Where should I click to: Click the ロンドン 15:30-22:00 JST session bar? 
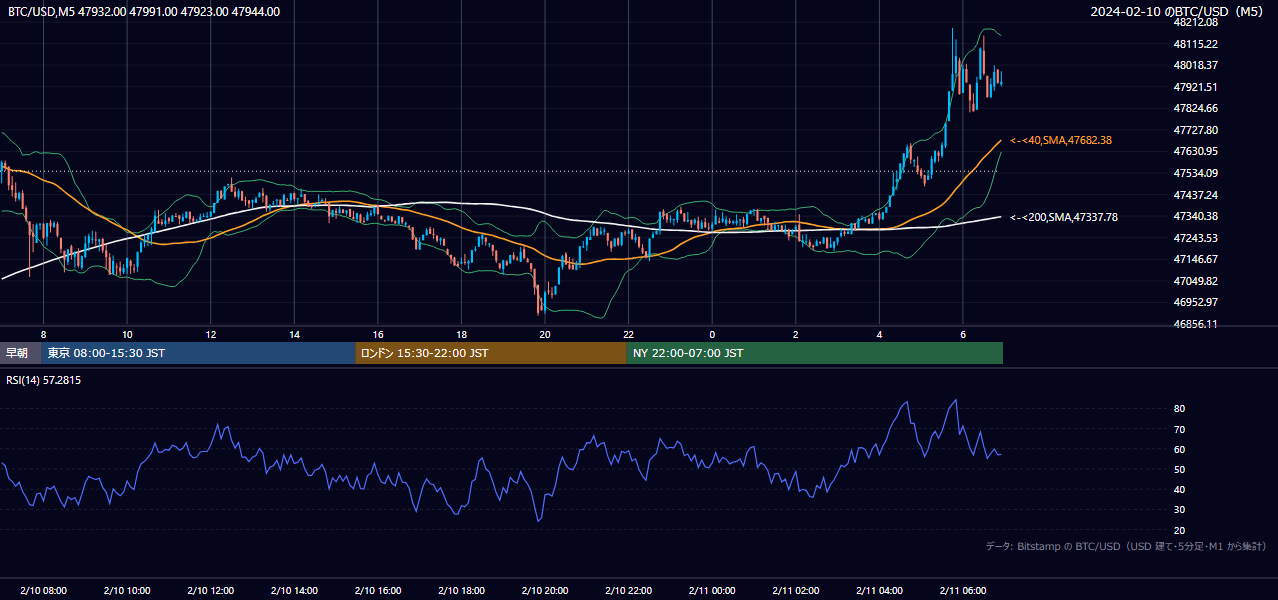click(491, 353)
